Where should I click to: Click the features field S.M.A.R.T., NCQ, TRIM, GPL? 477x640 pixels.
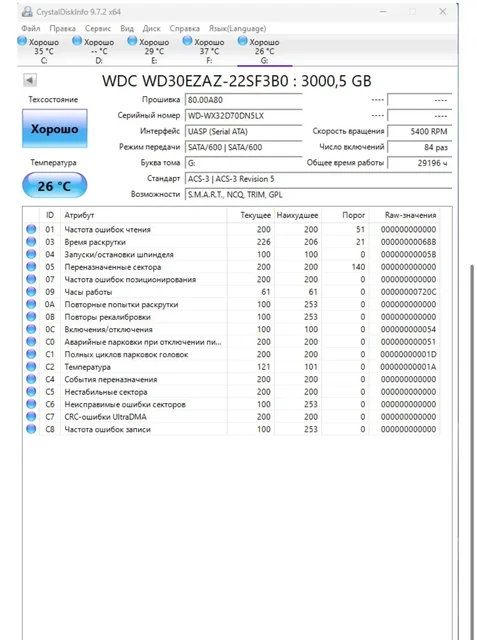tap(318, 195)
